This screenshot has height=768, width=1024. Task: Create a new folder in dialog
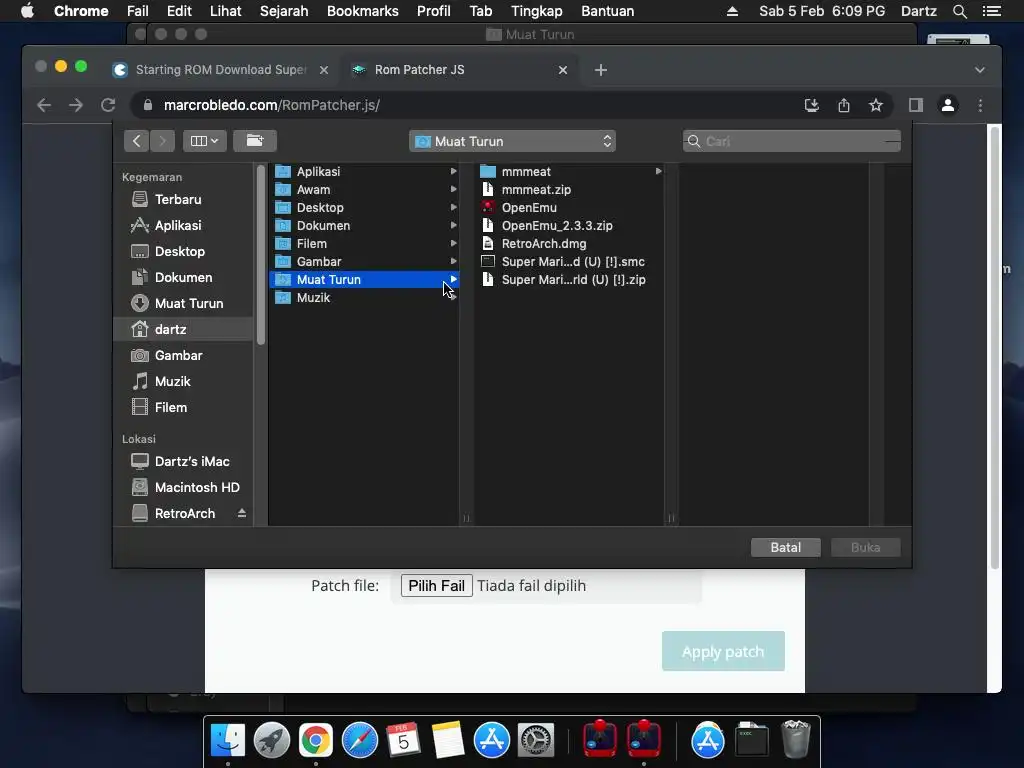[x=255, y=141]
